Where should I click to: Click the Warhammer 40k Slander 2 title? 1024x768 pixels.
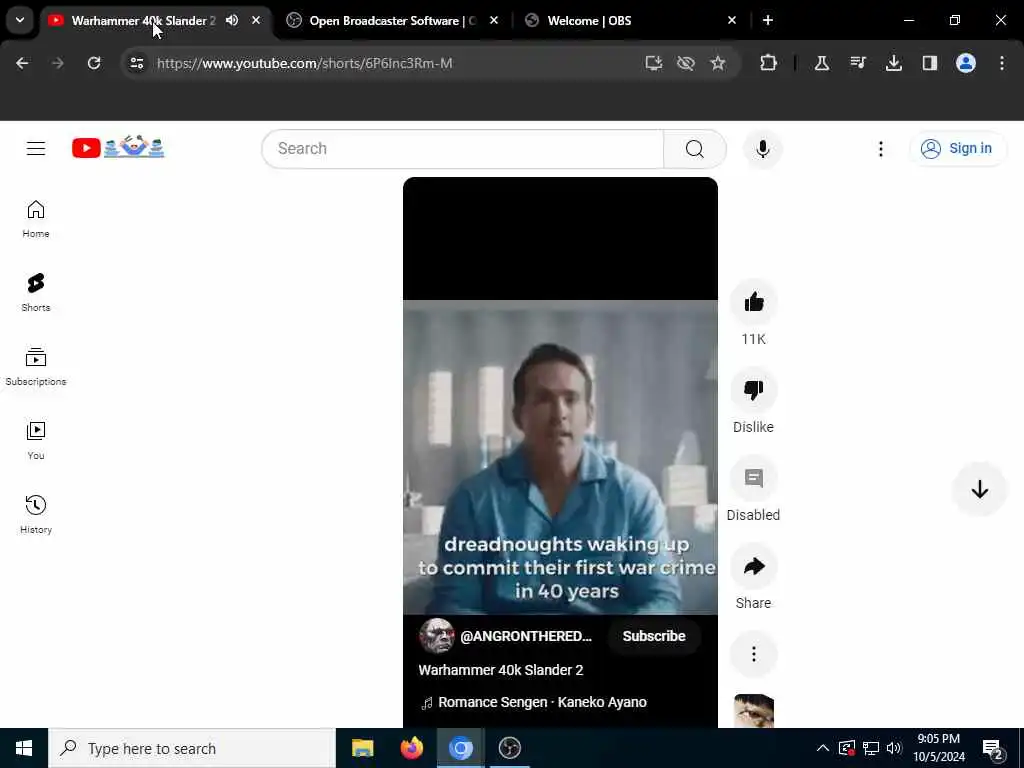point(501,670)
